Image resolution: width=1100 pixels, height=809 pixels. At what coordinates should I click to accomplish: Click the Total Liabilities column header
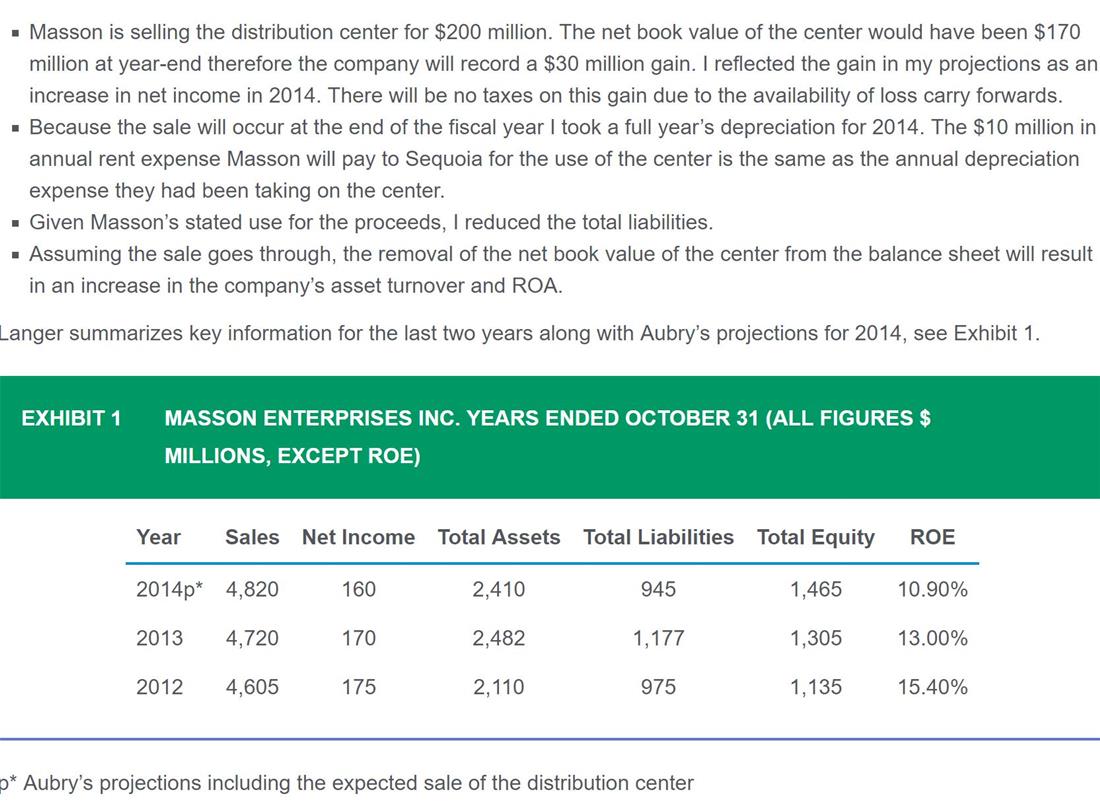[658, 537]
